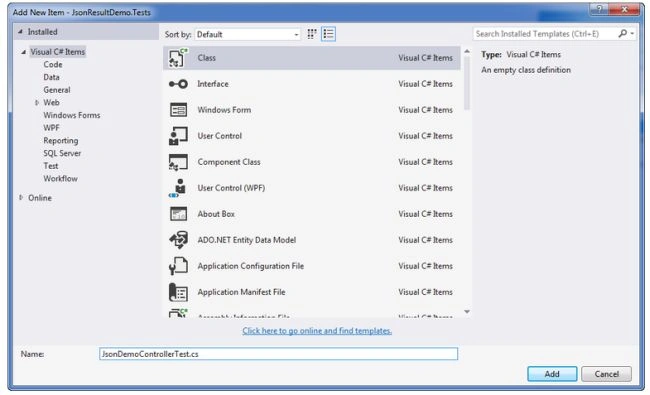Screen dimensions: 650x395
Task: Select the Class template icon
Action: pos(178,58)
